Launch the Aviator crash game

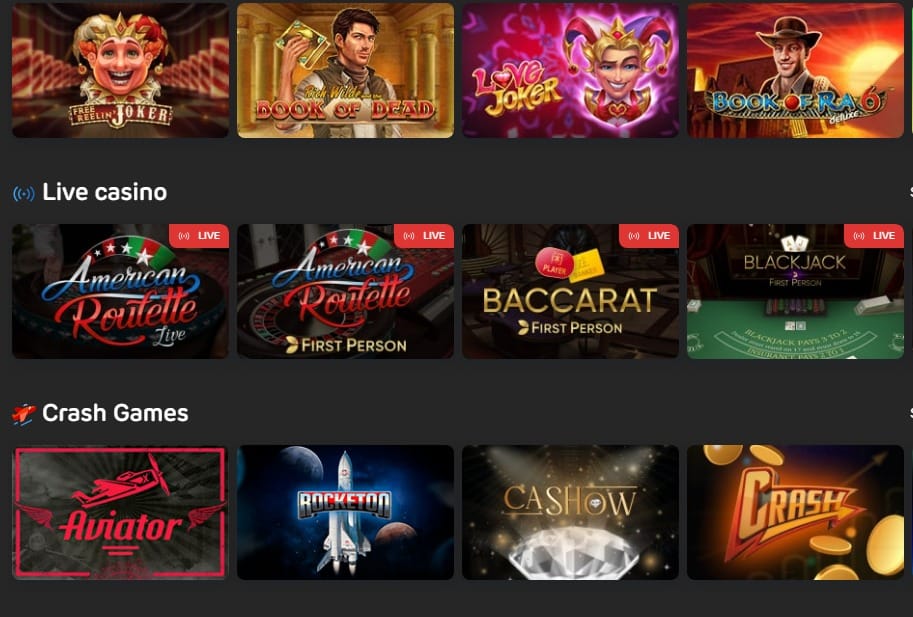121,512
